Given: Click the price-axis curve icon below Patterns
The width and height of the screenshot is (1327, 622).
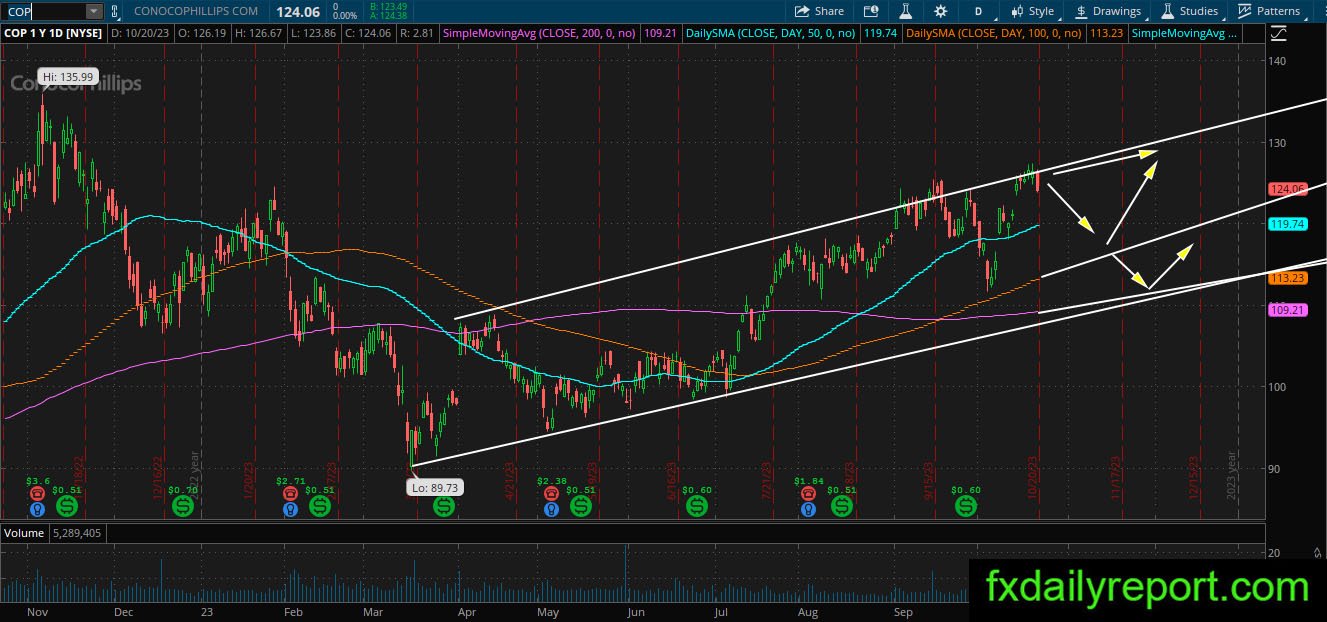Looking at the screenshot, I should pyautogui.click(x=1279, y=33).
